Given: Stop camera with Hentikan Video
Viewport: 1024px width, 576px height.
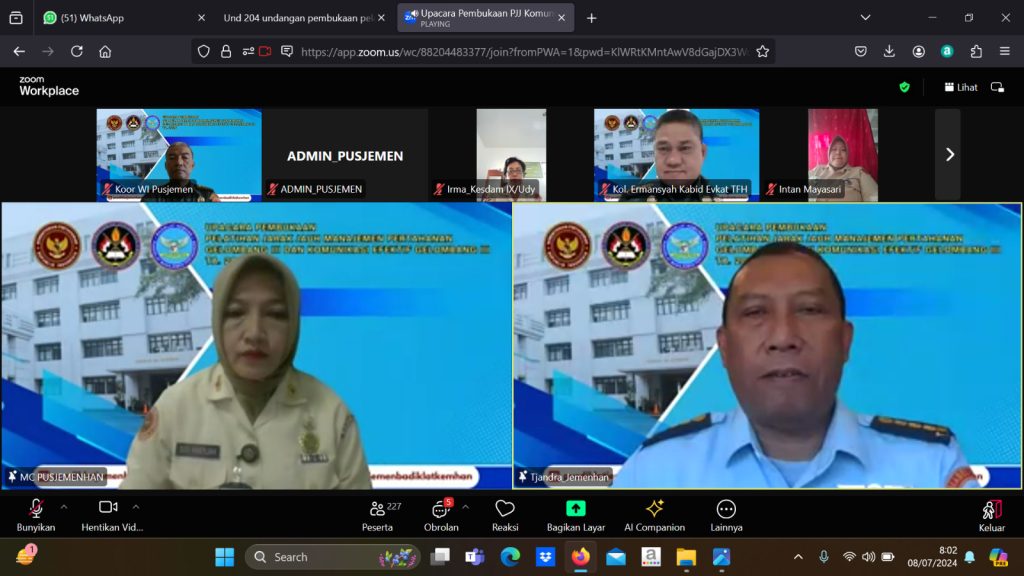Looking at the screenshot, I should pyautogui.click(x=108, y=513).
